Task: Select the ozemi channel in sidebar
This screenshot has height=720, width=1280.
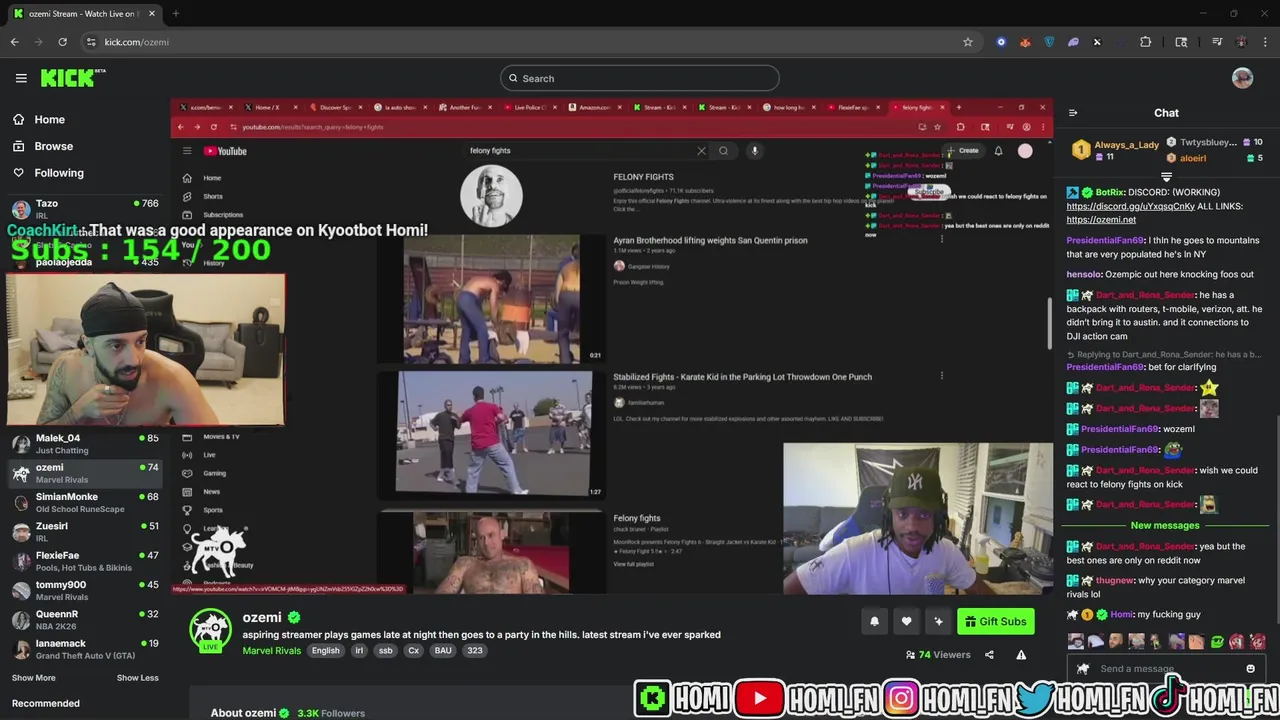Action: 85,473
